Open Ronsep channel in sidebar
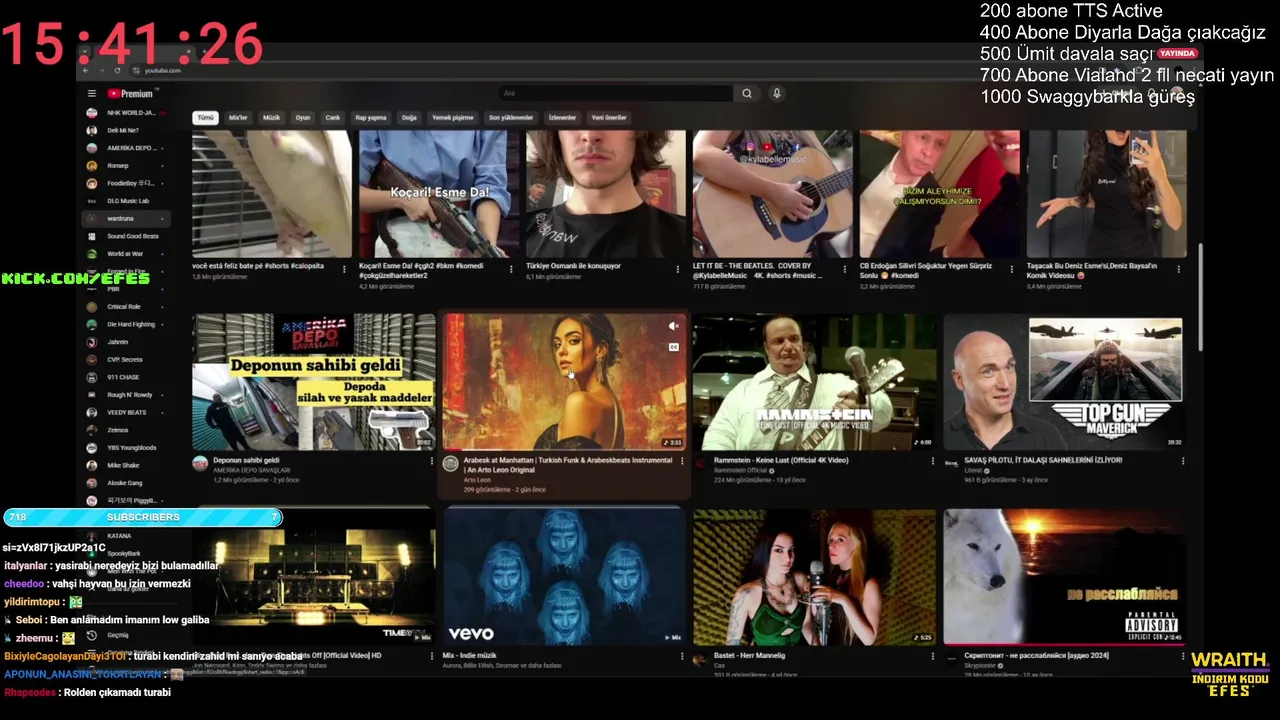The image size is (1280, 720). click(x=125, y=166)
